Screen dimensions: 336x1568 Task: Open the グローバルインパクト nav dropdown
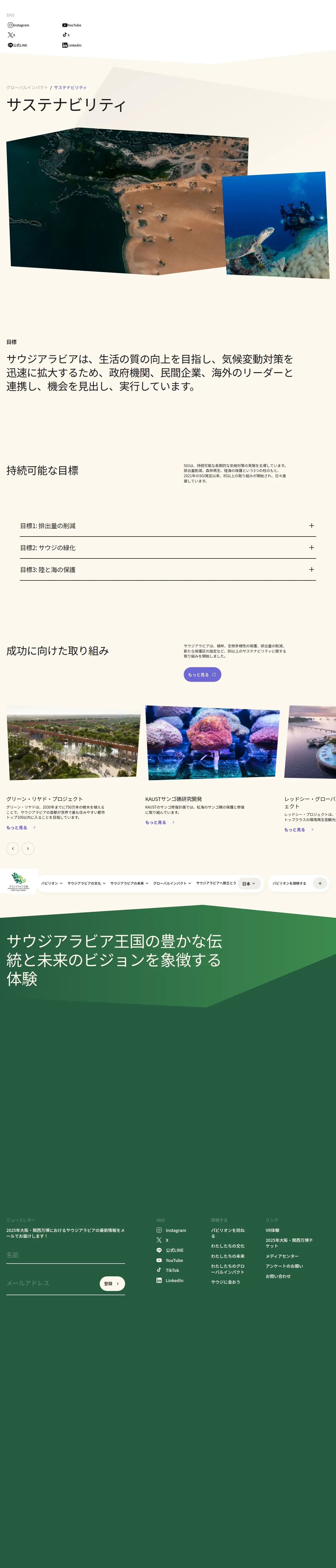[x=172, y=883]
